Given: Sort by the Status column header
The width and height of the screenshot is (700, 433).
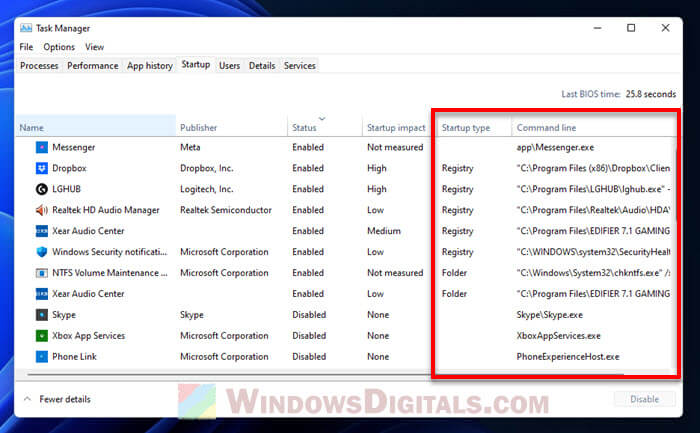Looking at the screenshot, I should pos(325,128).
